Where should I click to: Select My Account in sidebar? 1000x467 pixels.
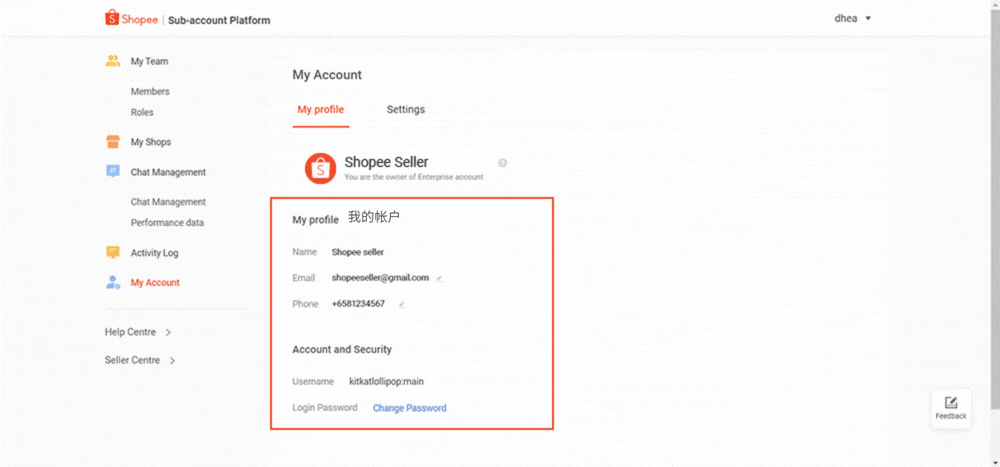click(x=155, y=282)
